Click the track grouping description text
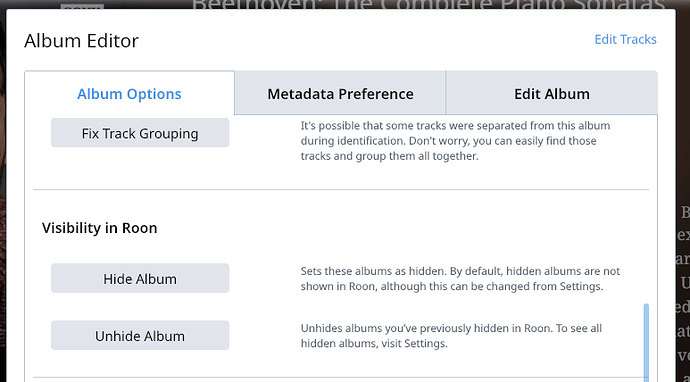This screenshot has width=690, height=382. pos(455,141)
